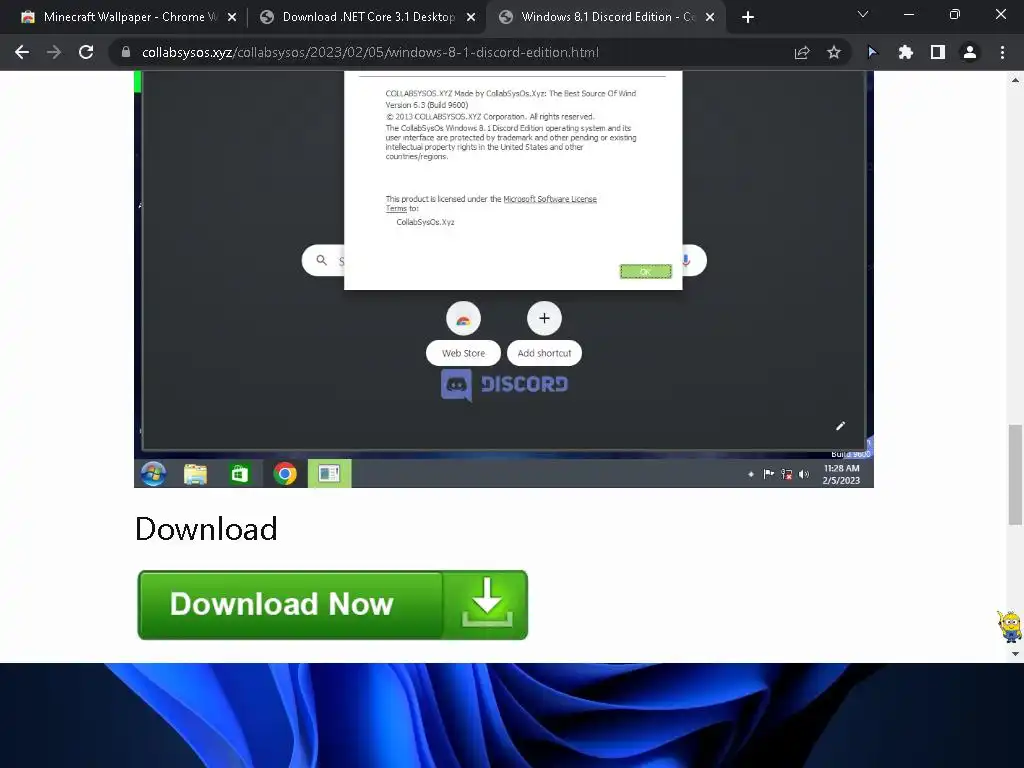Click the customize pencil icon
Screen dimensions: 1024x768
point(840,426)
